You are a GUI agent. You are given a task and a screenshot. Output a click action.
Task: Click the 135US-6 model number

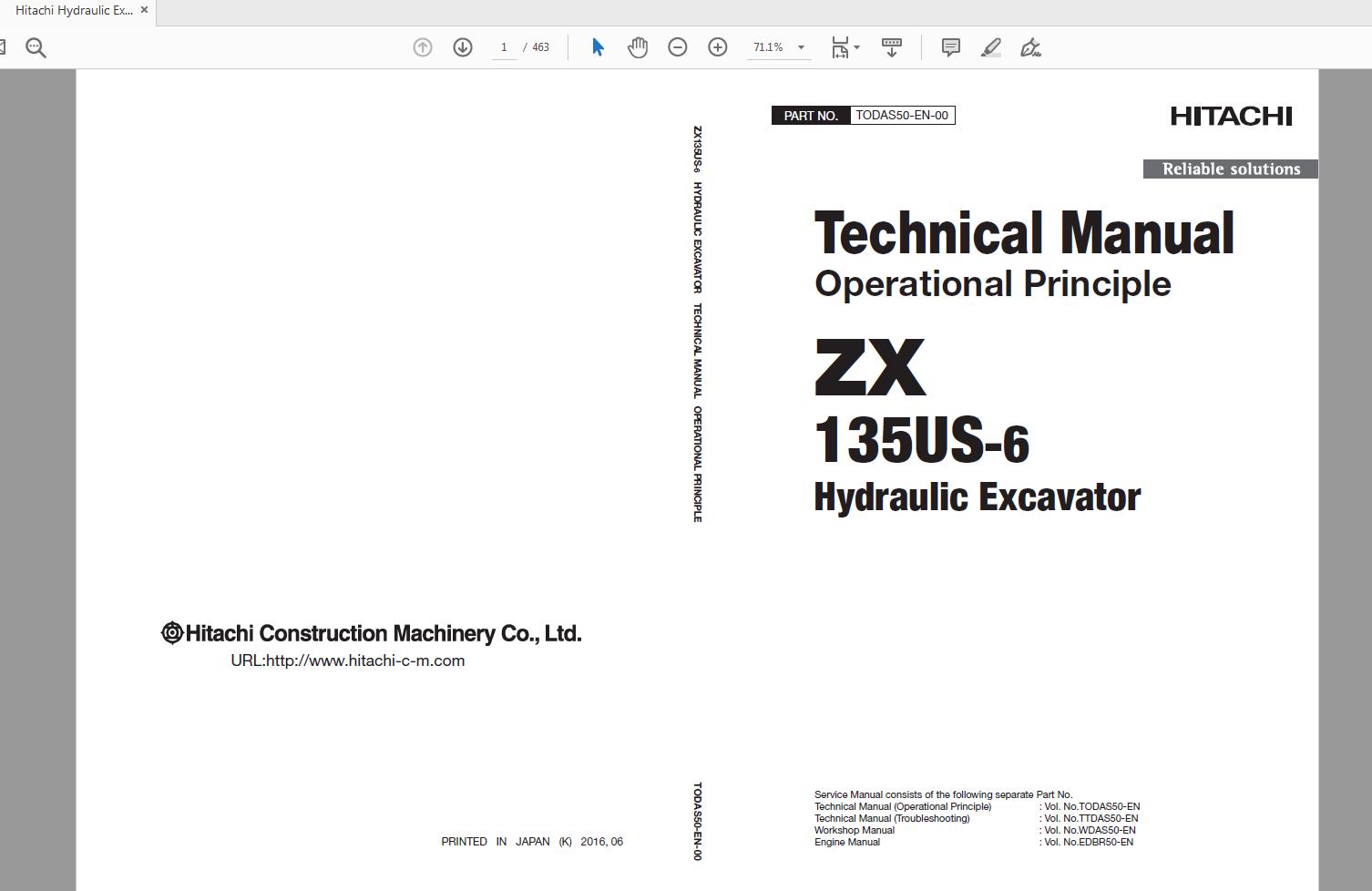(x=921, y=440)
